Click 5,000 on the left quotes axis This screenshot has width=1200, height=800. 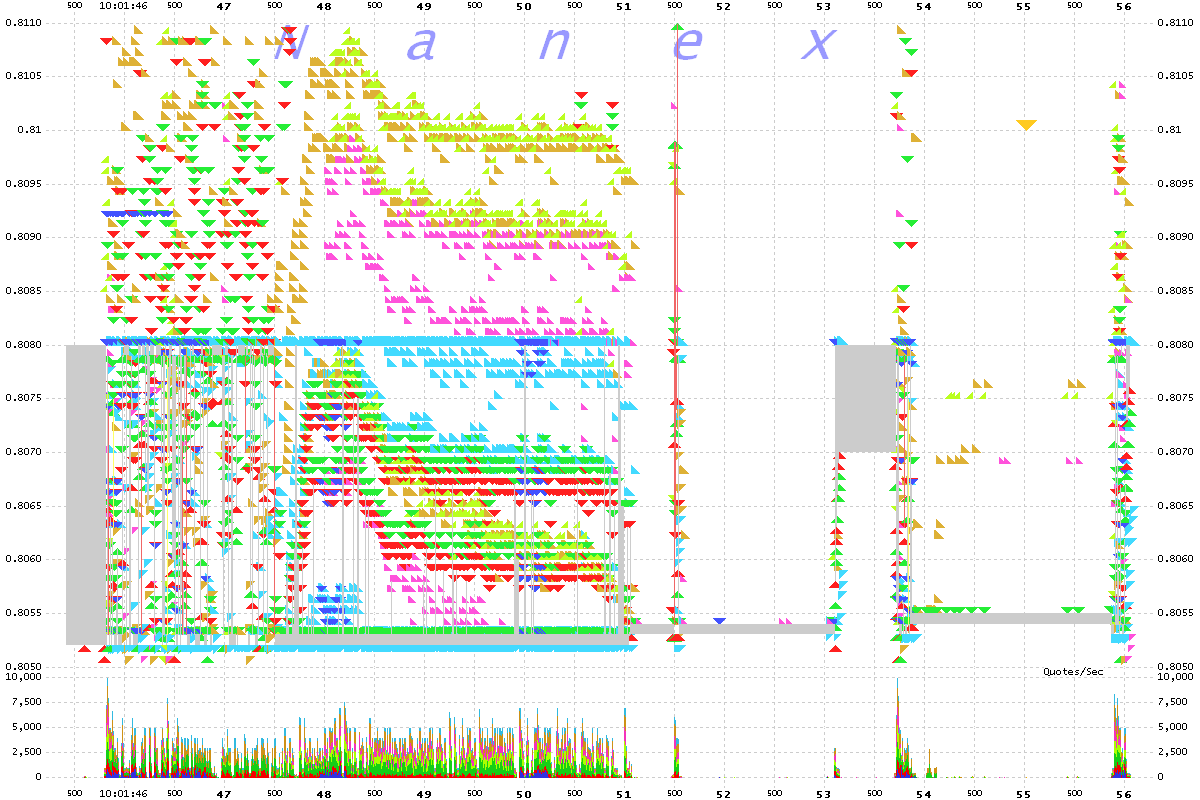28,727
